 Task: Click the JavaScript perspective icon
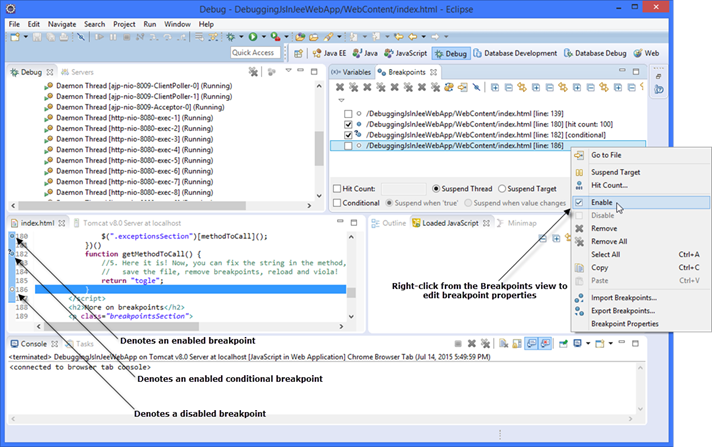point(410,53)
